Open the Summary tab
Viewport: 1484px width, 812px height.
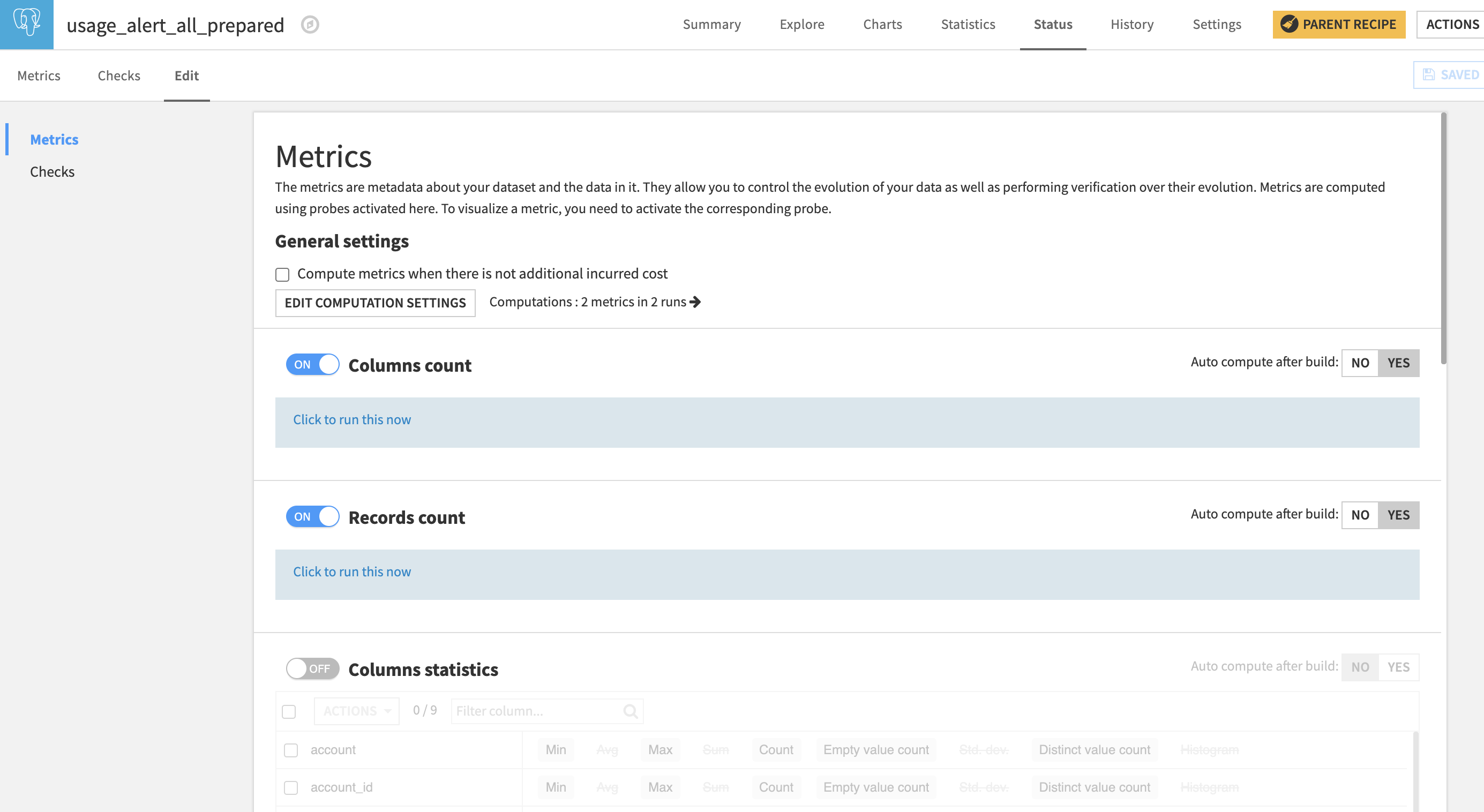click(x=712, y=25)
